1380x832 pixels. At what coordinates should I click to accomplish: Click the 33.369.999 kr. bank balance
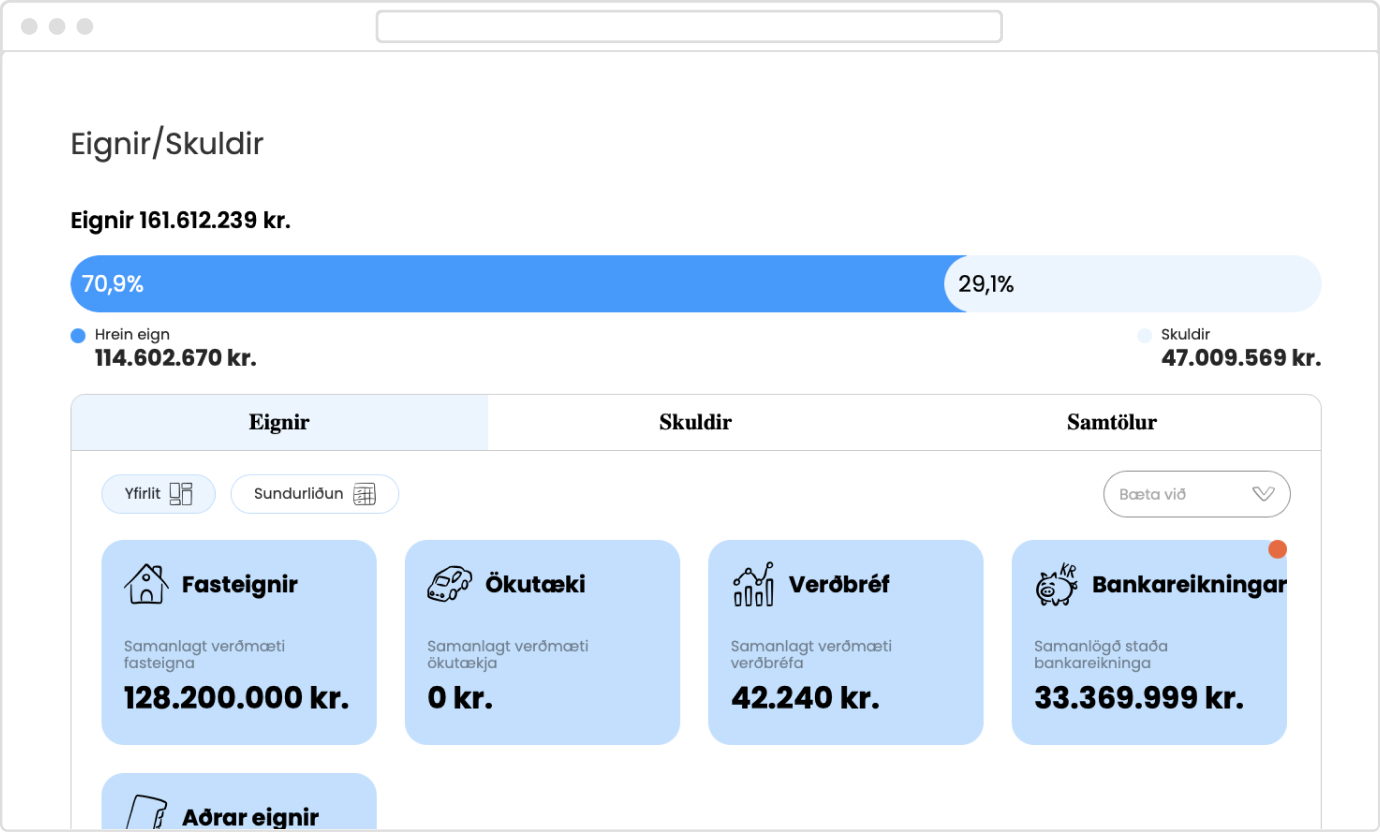[x=1139, y=698]
